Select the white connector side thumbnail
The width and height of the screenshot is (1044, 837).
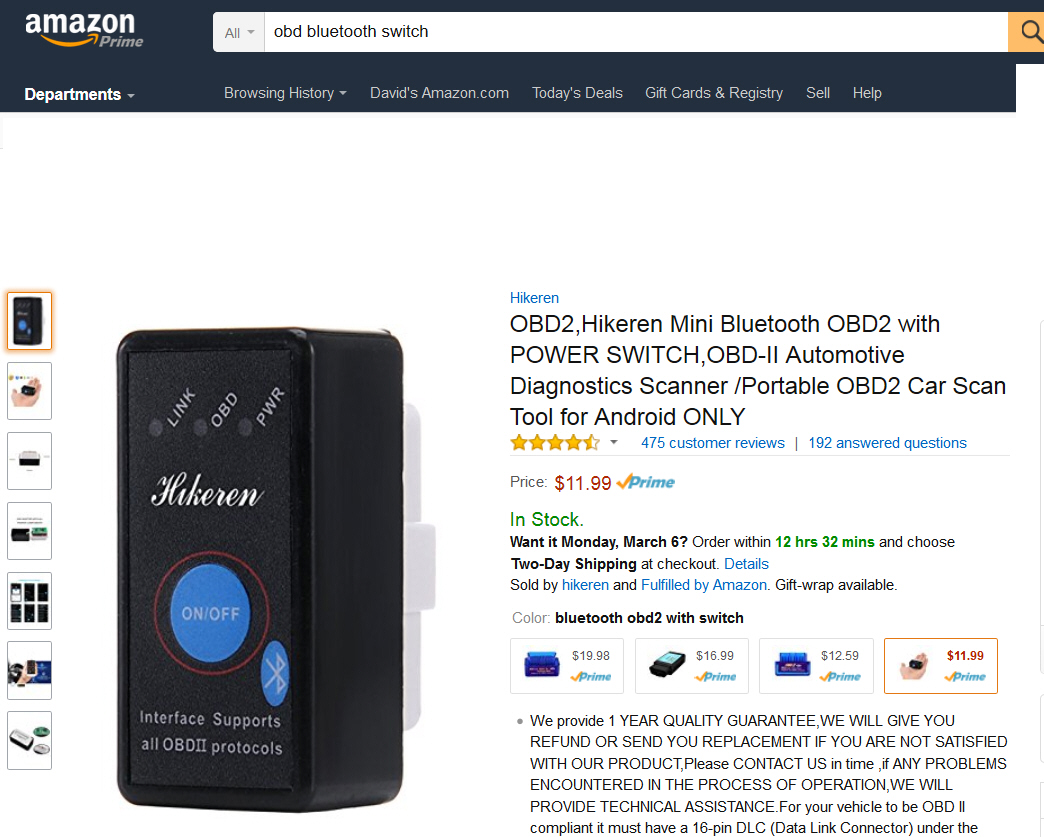(x=29, y=461)
